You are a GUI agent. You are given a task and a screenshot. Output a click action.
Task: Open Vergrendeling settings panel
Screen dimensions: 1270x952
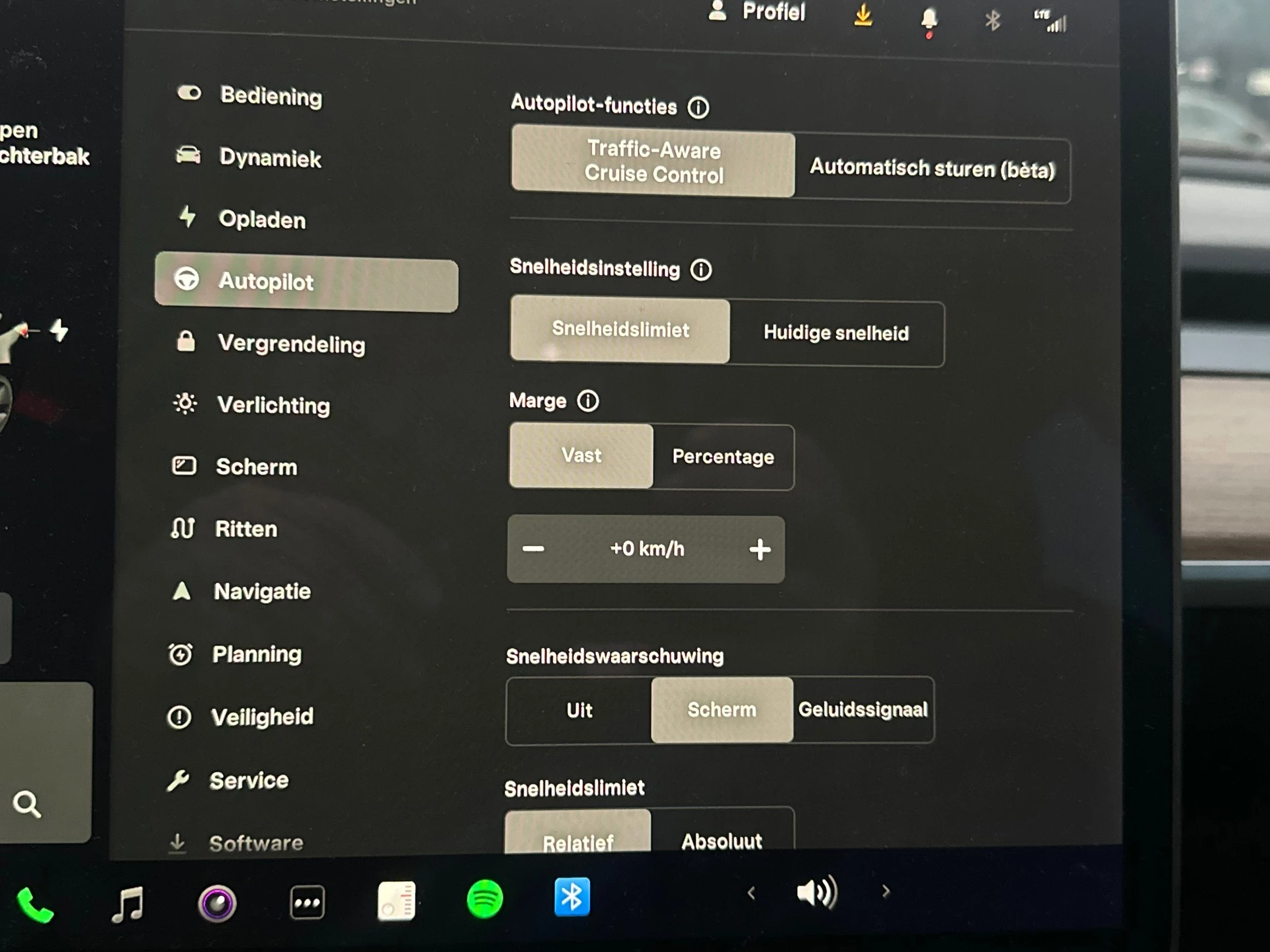[290, 343]
